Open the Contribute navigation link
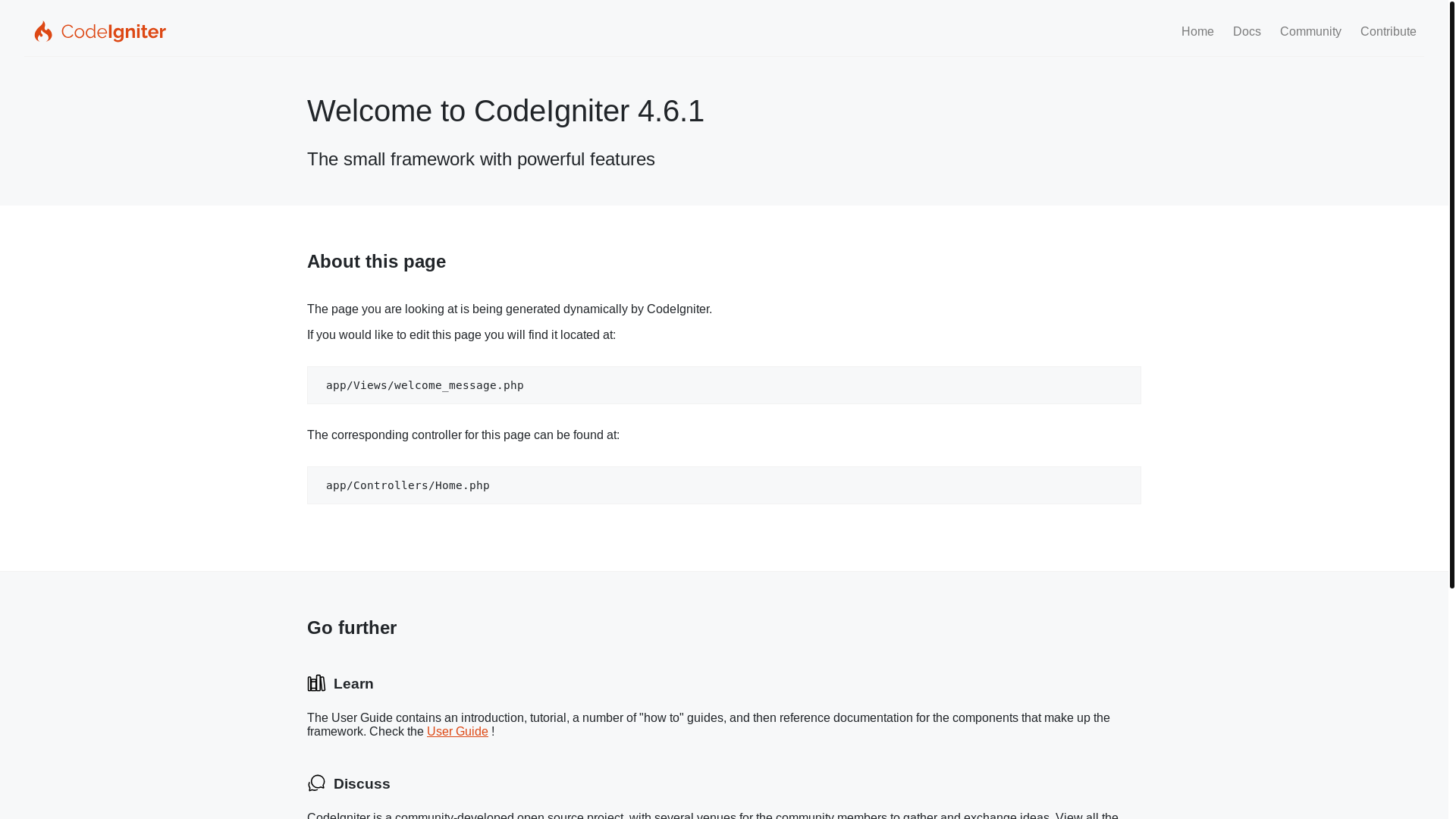 [1388, 32]
